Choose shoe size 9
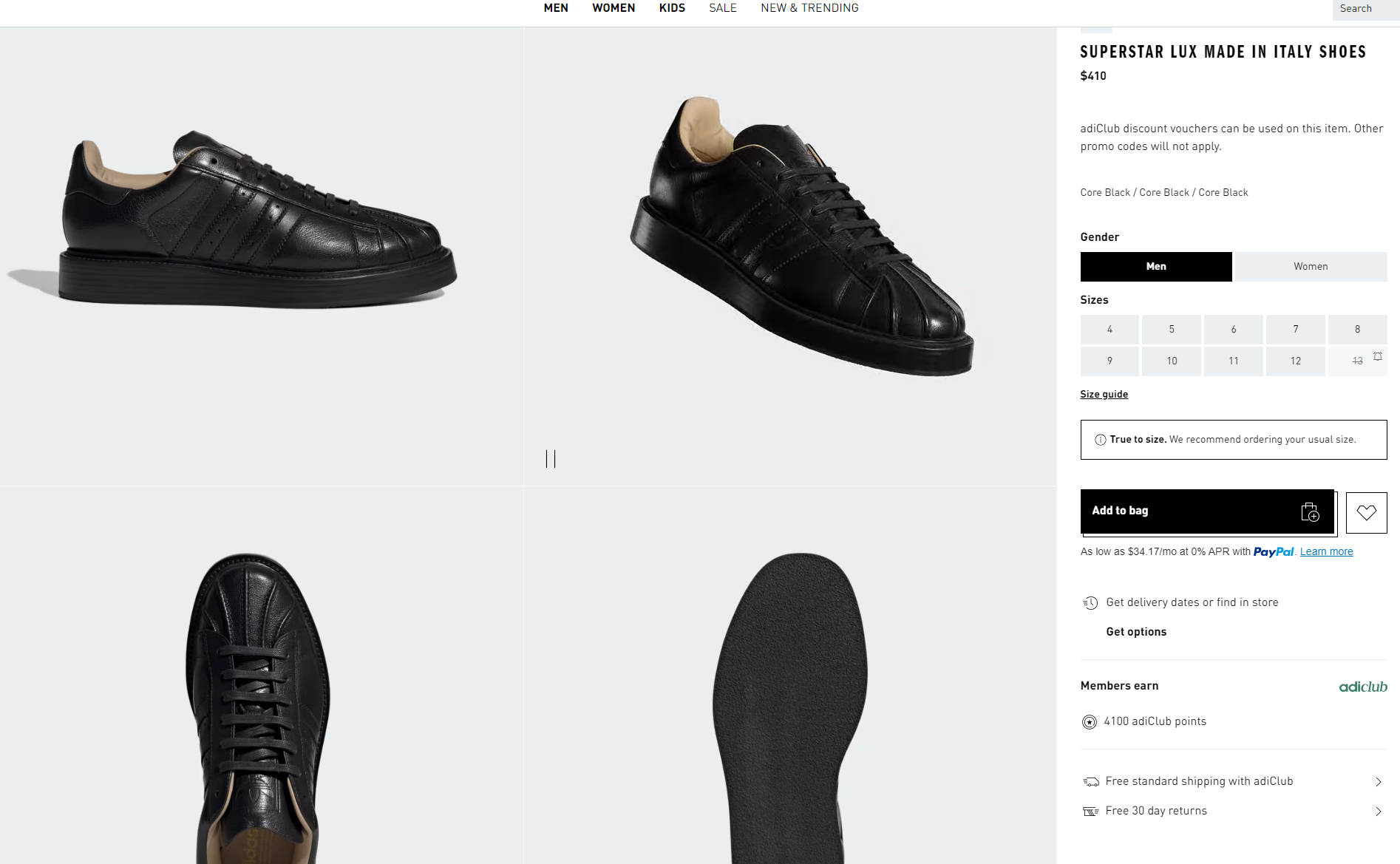Viewport: 1400px width, 864px height. pos(1109,361)
